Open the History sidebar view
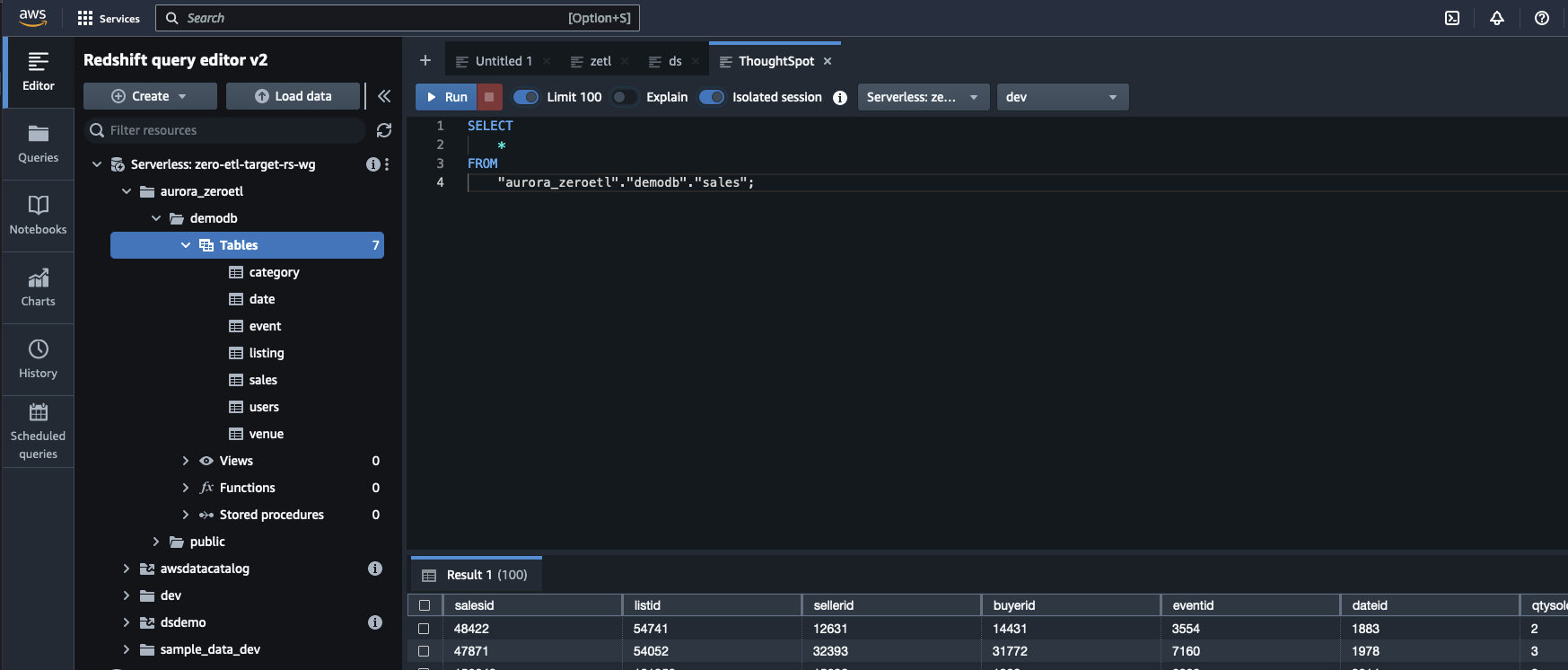The width and height of the screenshot is (1568, 670). click(39, 359)
